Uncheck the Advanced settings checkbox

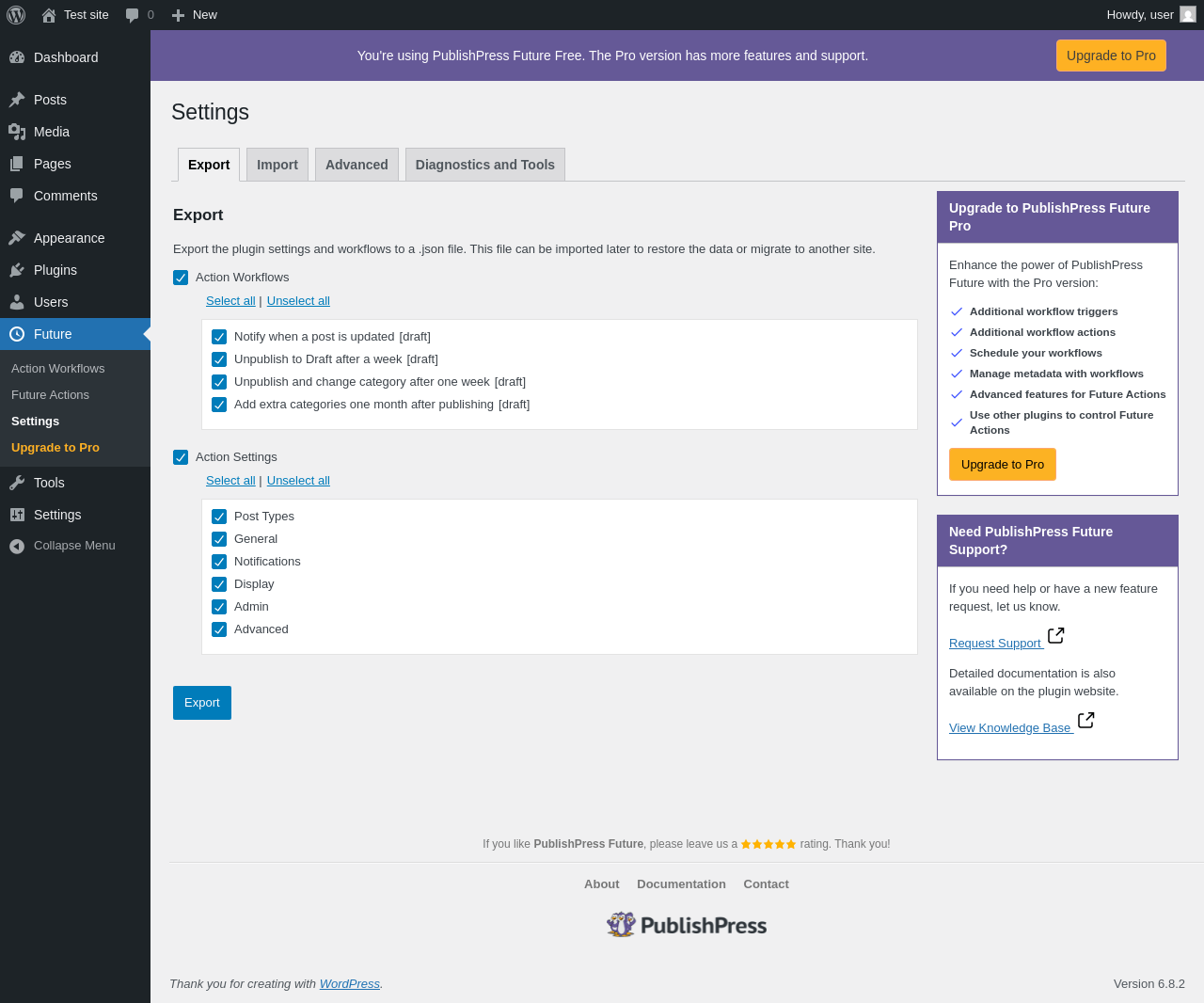coord(219,629)
